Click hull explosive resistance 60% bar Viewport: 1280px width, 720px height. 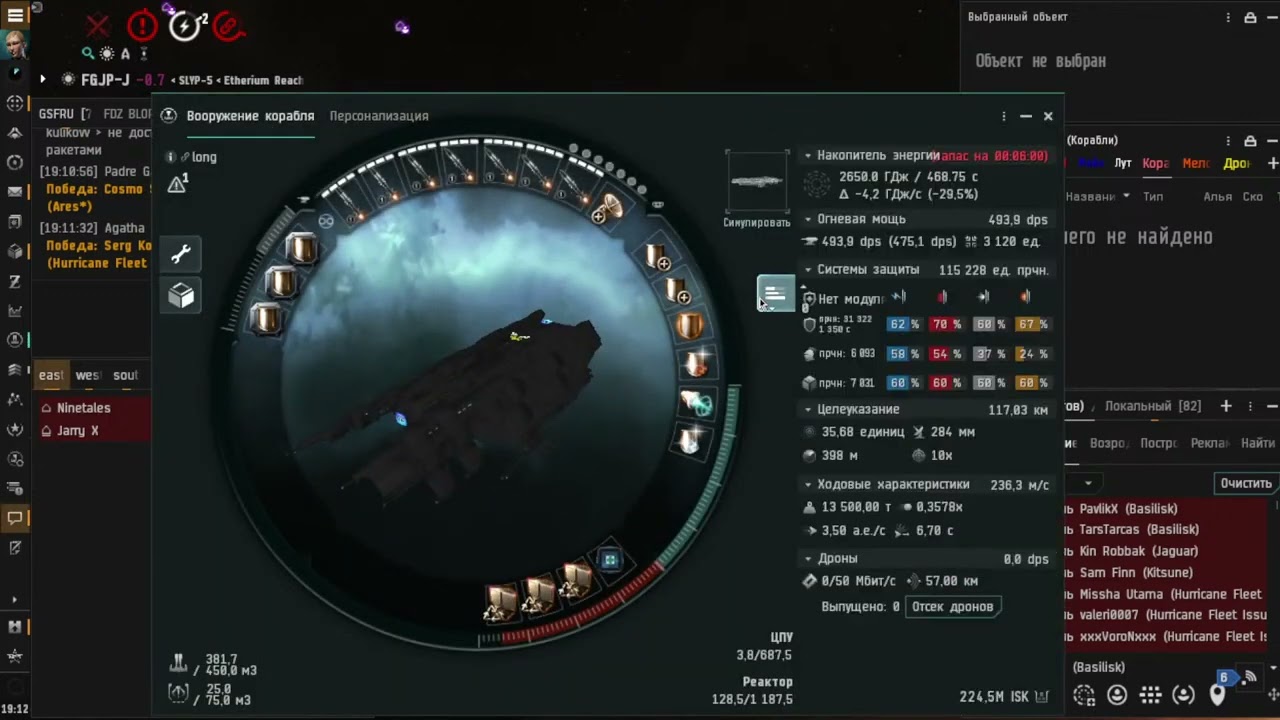click(1032, 383)
